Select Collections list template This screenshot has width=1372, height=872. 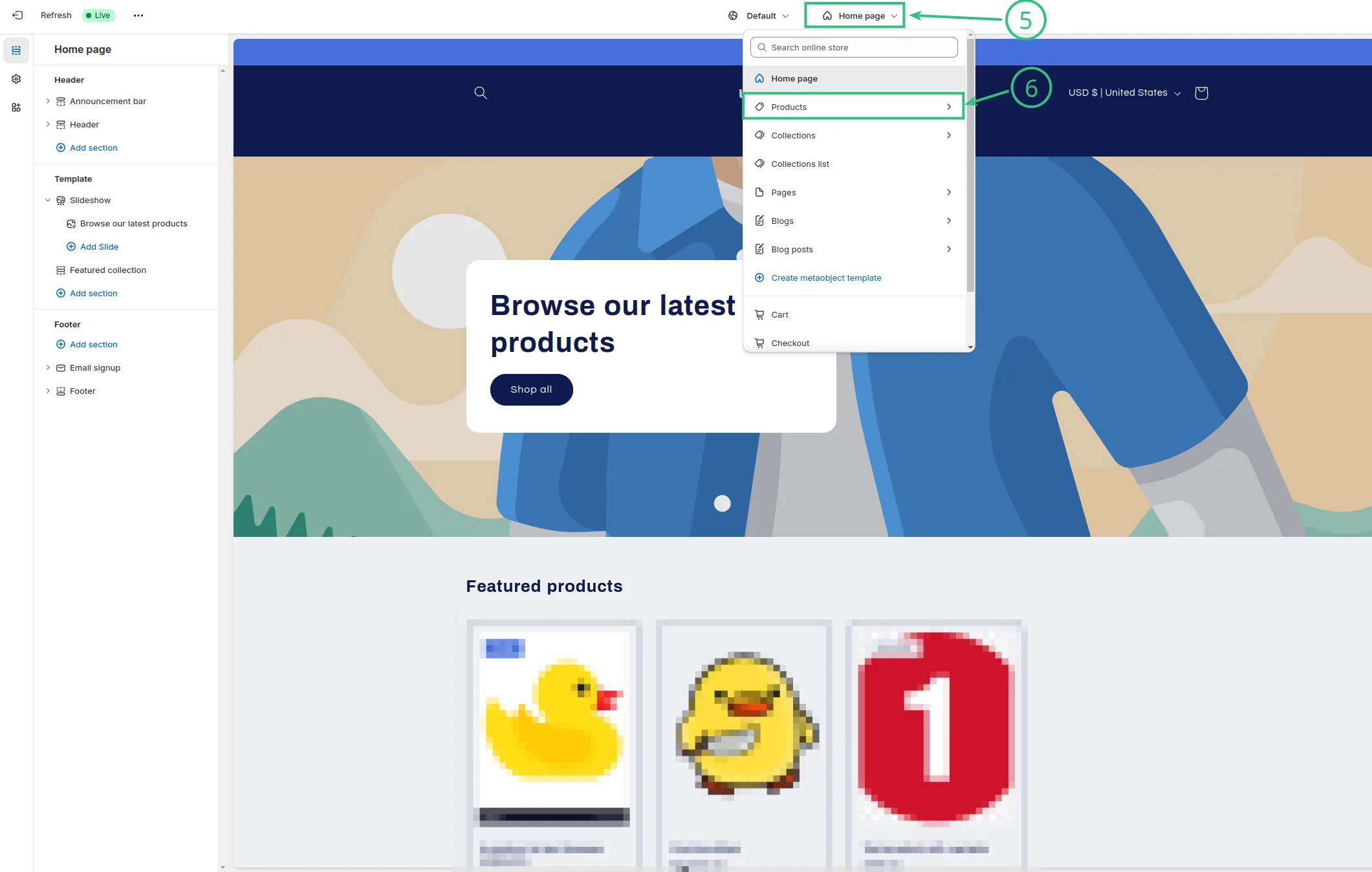click(854, 164)
